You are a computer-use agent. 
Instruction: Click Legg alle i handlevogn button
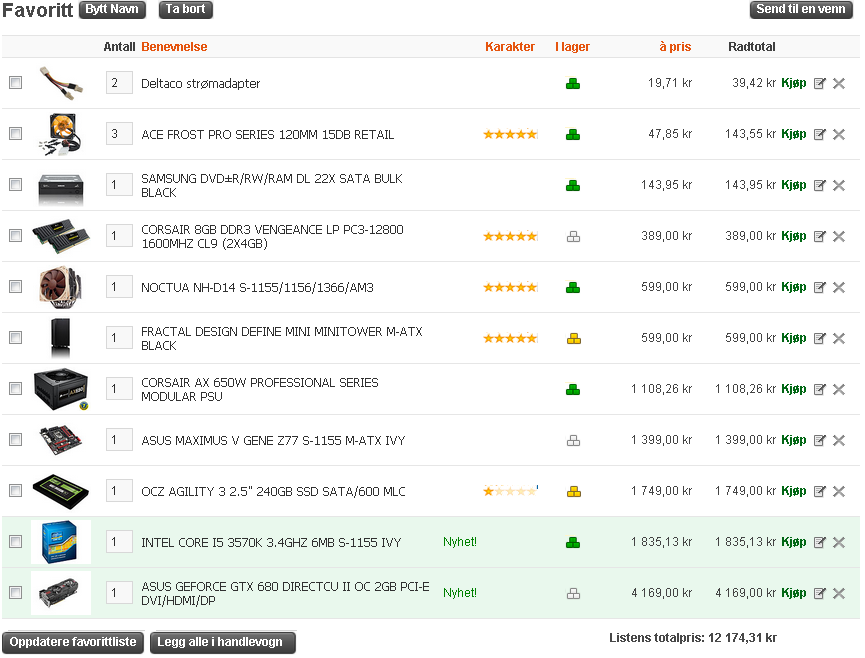[x=223, y=643]
